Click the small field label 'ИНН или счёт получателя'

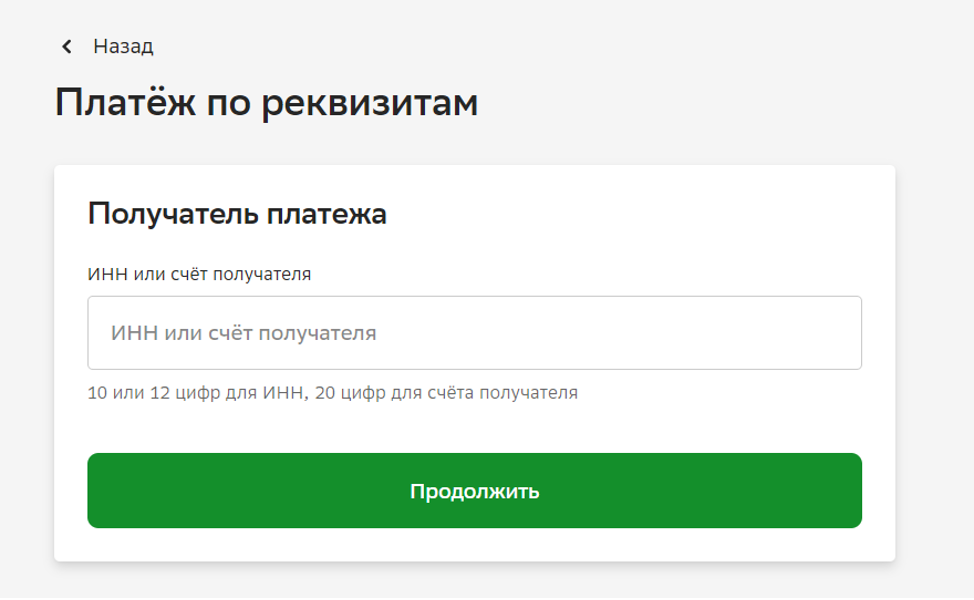199,274
